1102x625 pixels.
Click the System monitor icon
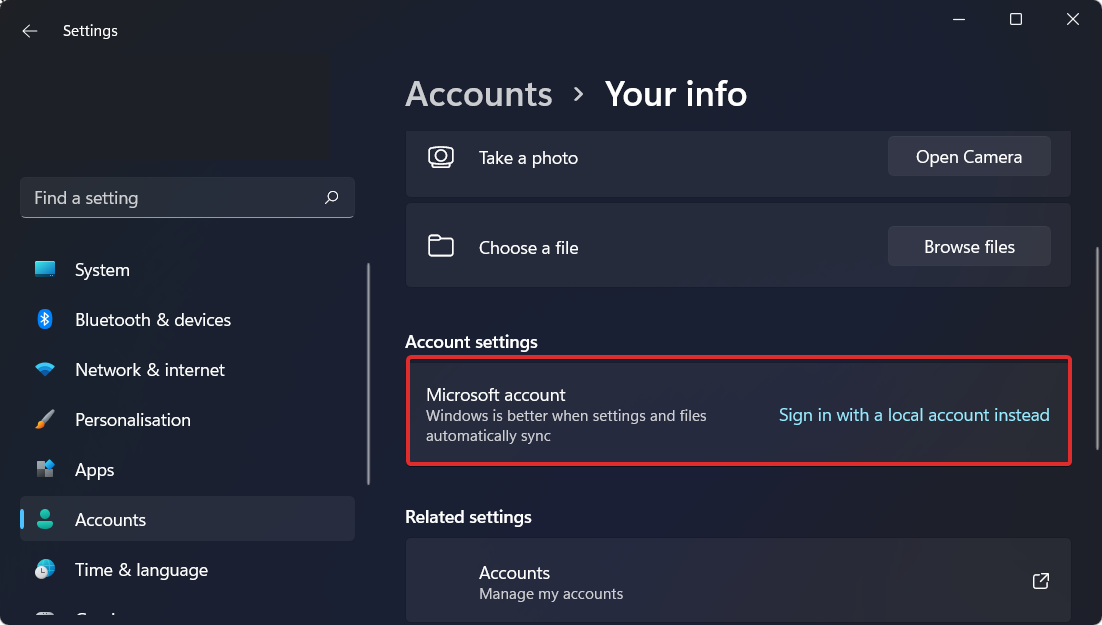pyautogui.click(x=45, y=269)
